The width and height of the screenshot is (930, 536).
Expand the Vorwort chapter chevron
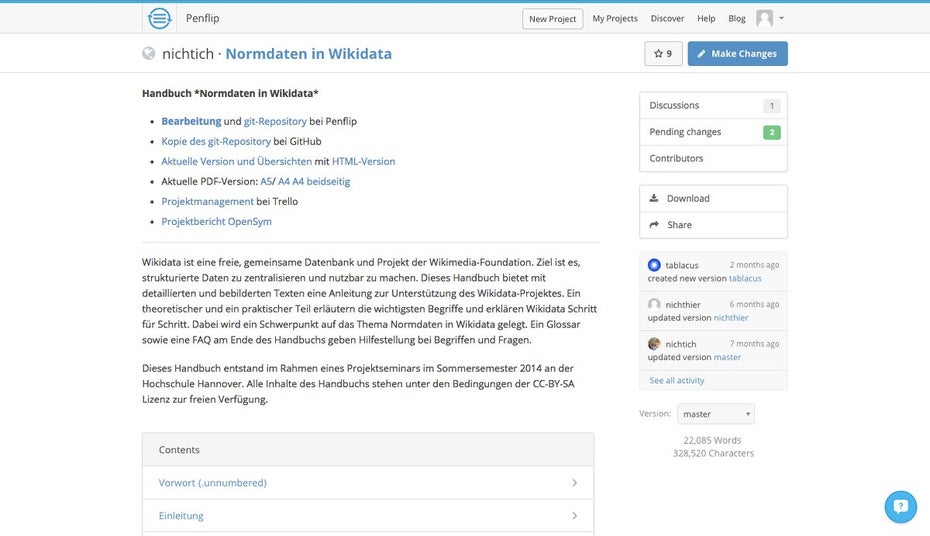point(574,483)
